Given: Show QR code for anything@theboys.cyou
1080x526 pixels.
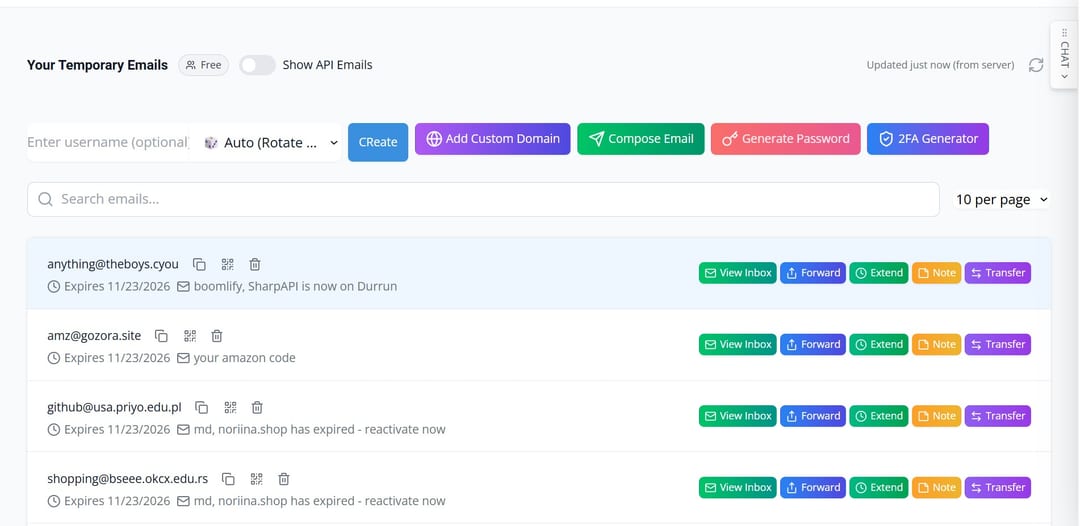Looking at the screenshot, I should (x=227, y=264).
